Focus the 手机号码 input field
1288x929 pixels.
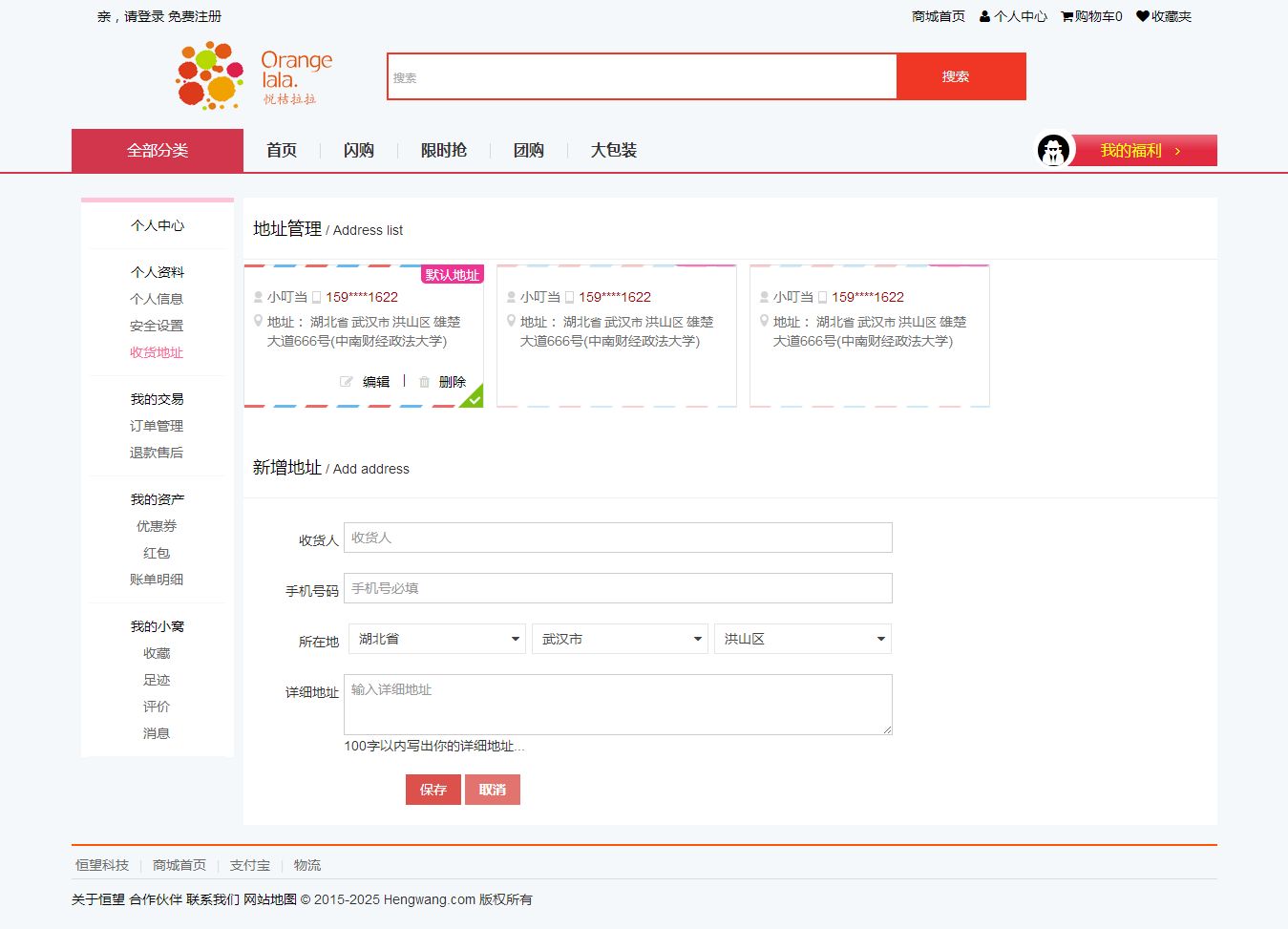pos(618,588)
